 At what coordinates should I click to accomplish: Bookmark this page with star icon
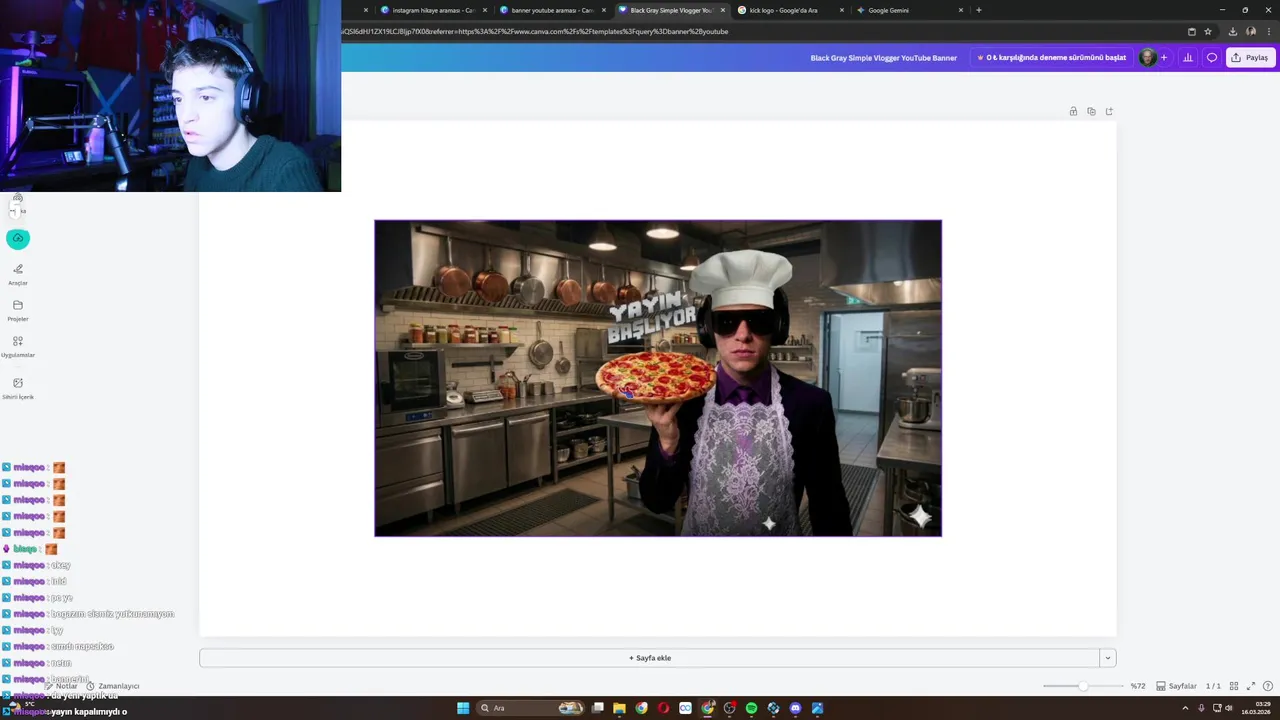point(1208,31)
